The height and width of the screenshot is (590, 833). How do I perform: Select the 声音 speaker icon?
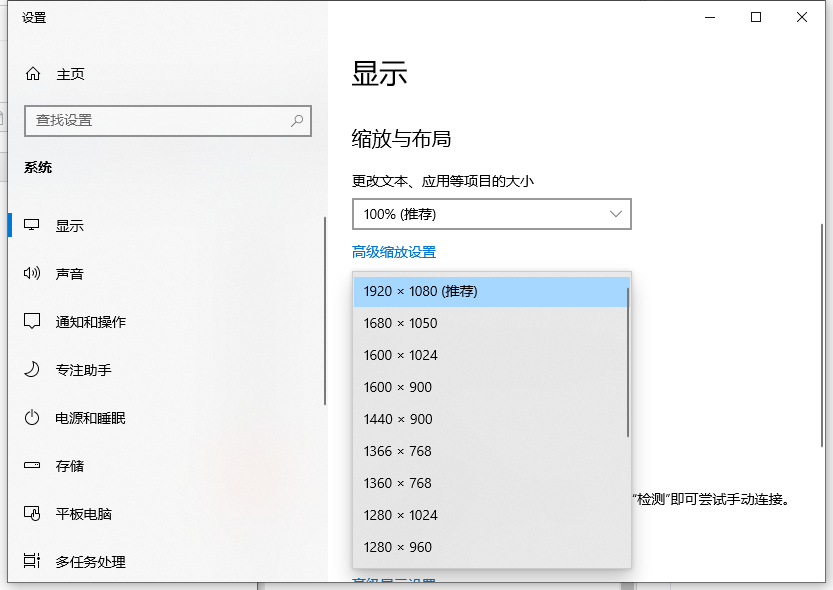[x=31, y=273]
